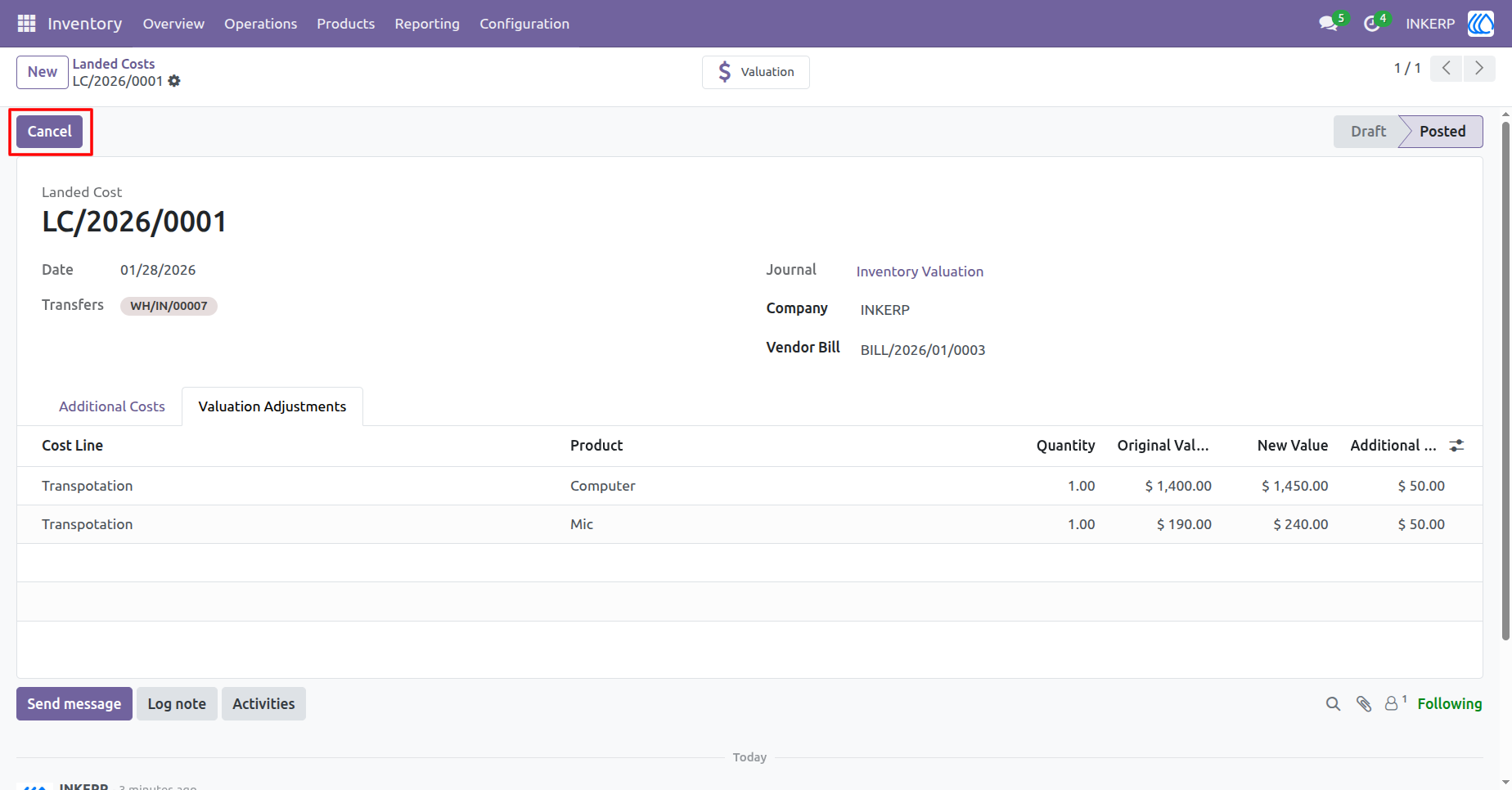Click Send message button
1512x790 pixels.
[x=74, y=704]
